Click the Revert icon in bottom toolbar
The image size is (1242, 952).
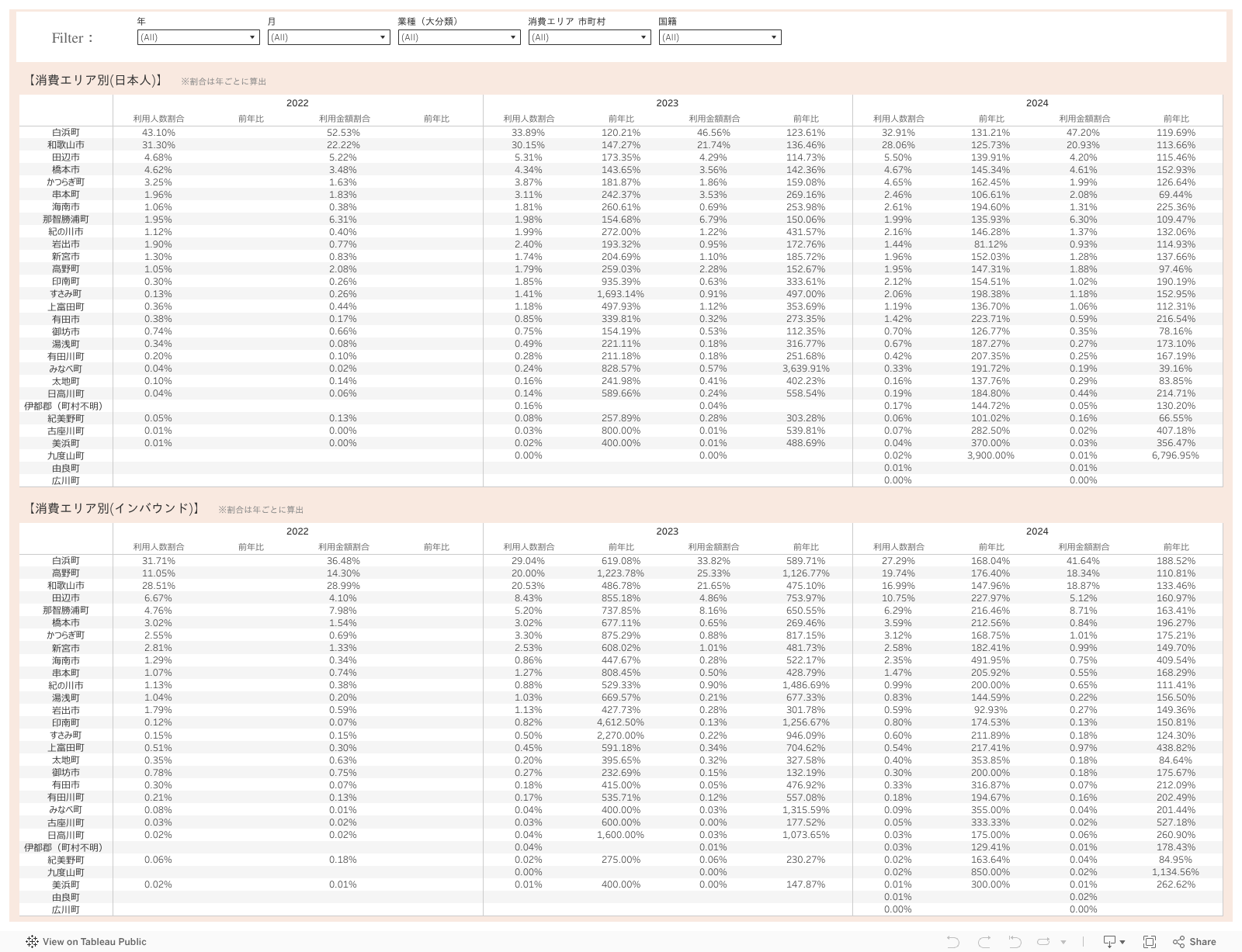click(1015, 942)
